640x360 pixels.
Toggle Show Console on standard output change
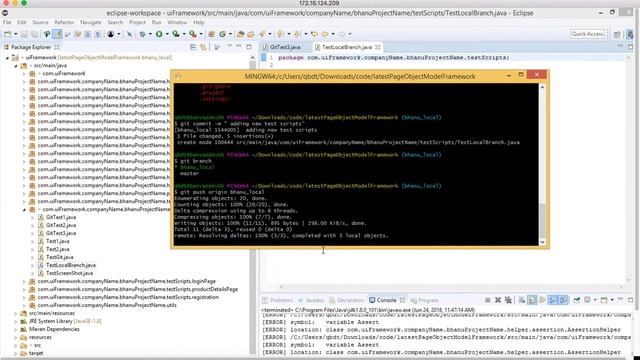(x=553, y=300)
